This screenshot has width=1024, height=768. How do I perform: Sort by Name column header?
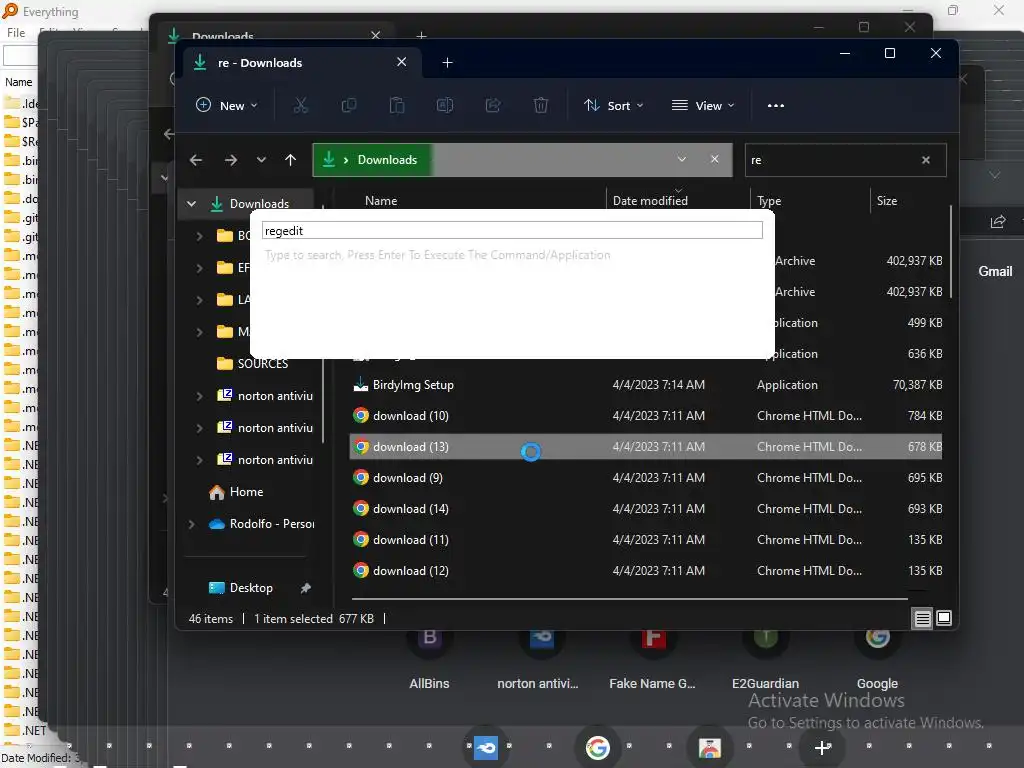point(381,200)
